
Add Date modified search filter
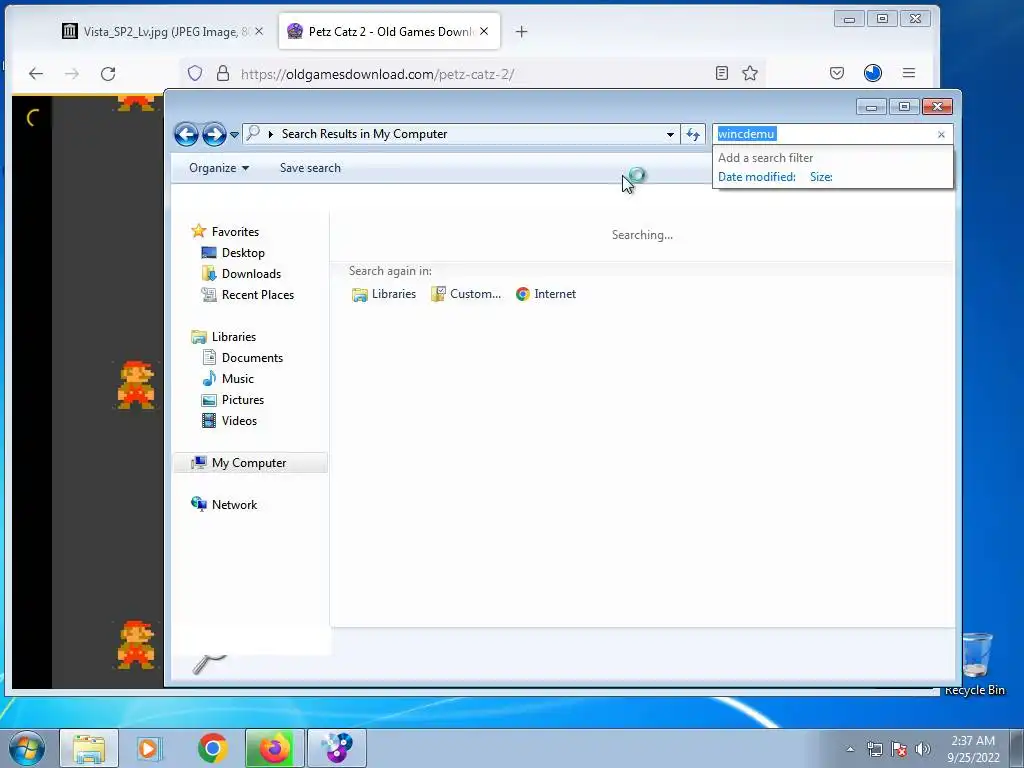point(757,177)
